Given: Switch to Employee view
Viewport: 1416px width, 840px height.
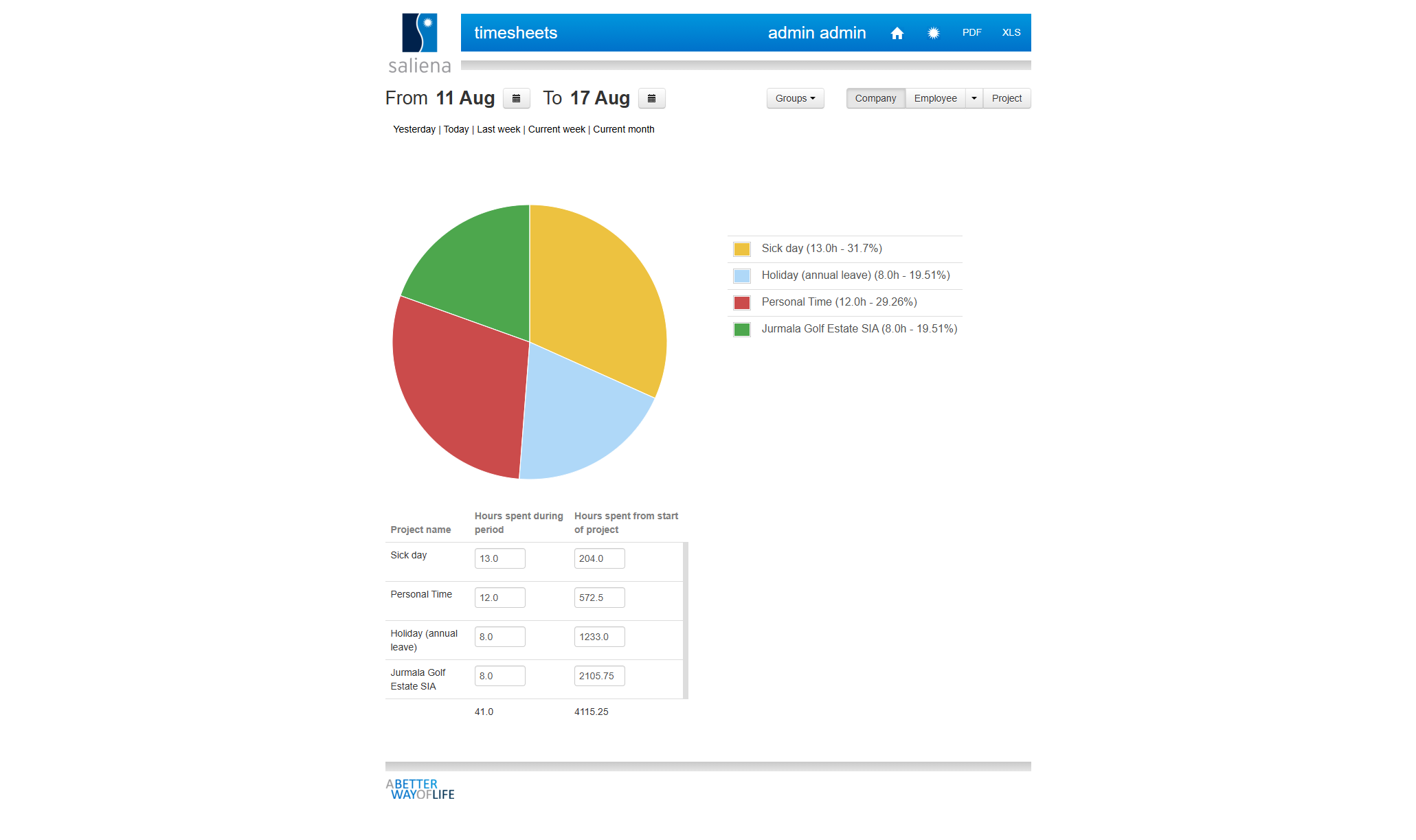Looking at the screenshot, I should (935, 98).
